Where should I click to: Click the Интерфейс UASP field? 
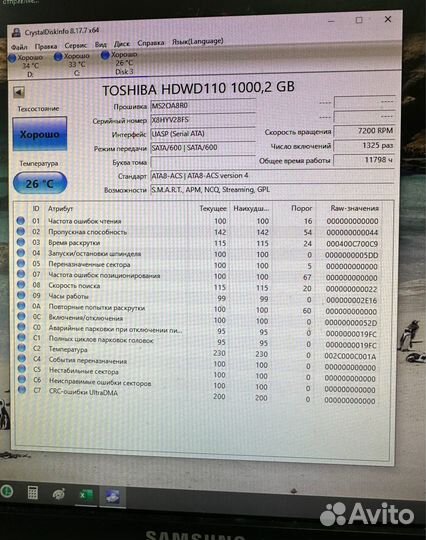pyautogui.click(x=203, y=134)
